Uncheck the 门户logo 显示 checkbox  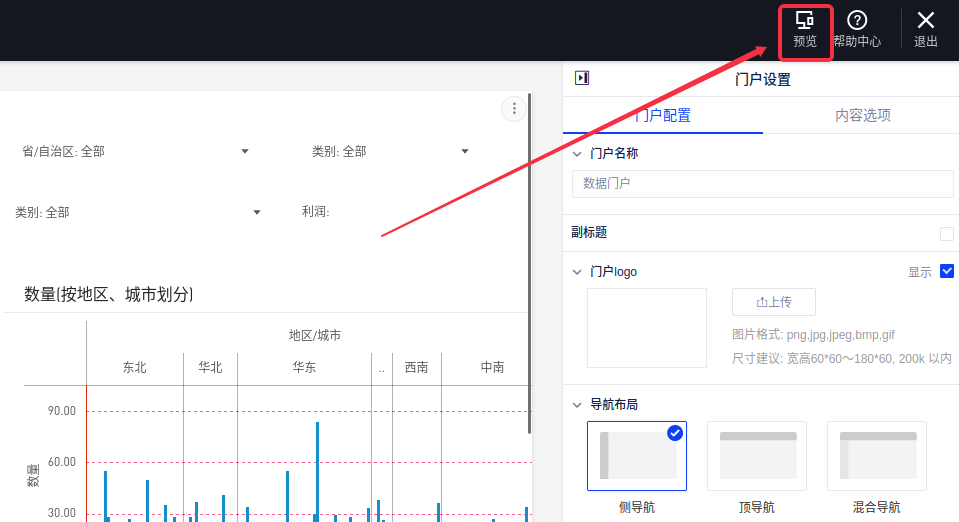click(x=947, y=271)
